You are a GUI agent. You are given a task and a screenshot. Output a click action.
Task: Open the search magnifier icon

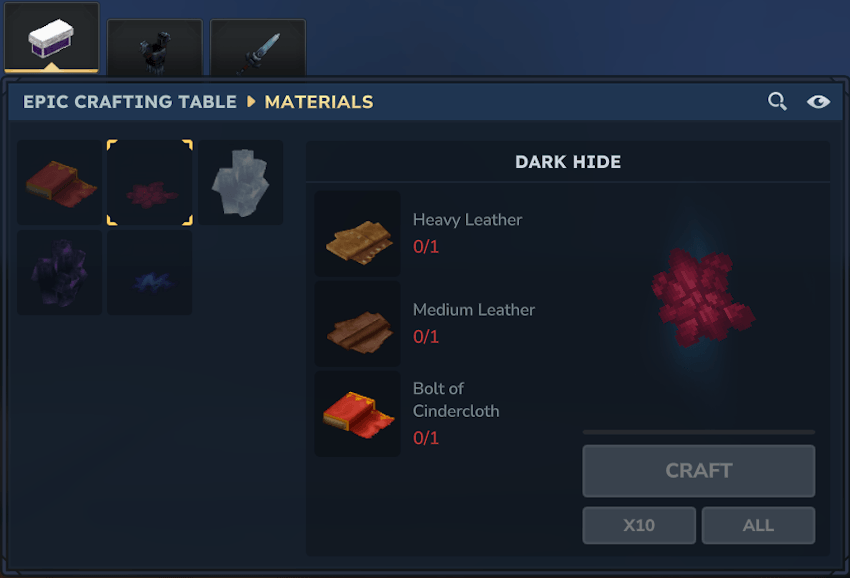click(777, 101)
